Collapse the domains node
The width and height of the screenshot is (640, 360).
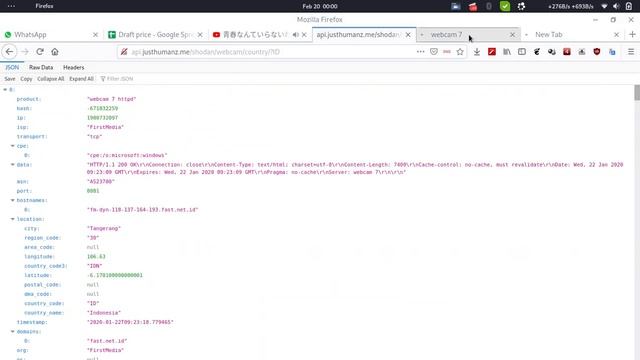tap(13, 331)
